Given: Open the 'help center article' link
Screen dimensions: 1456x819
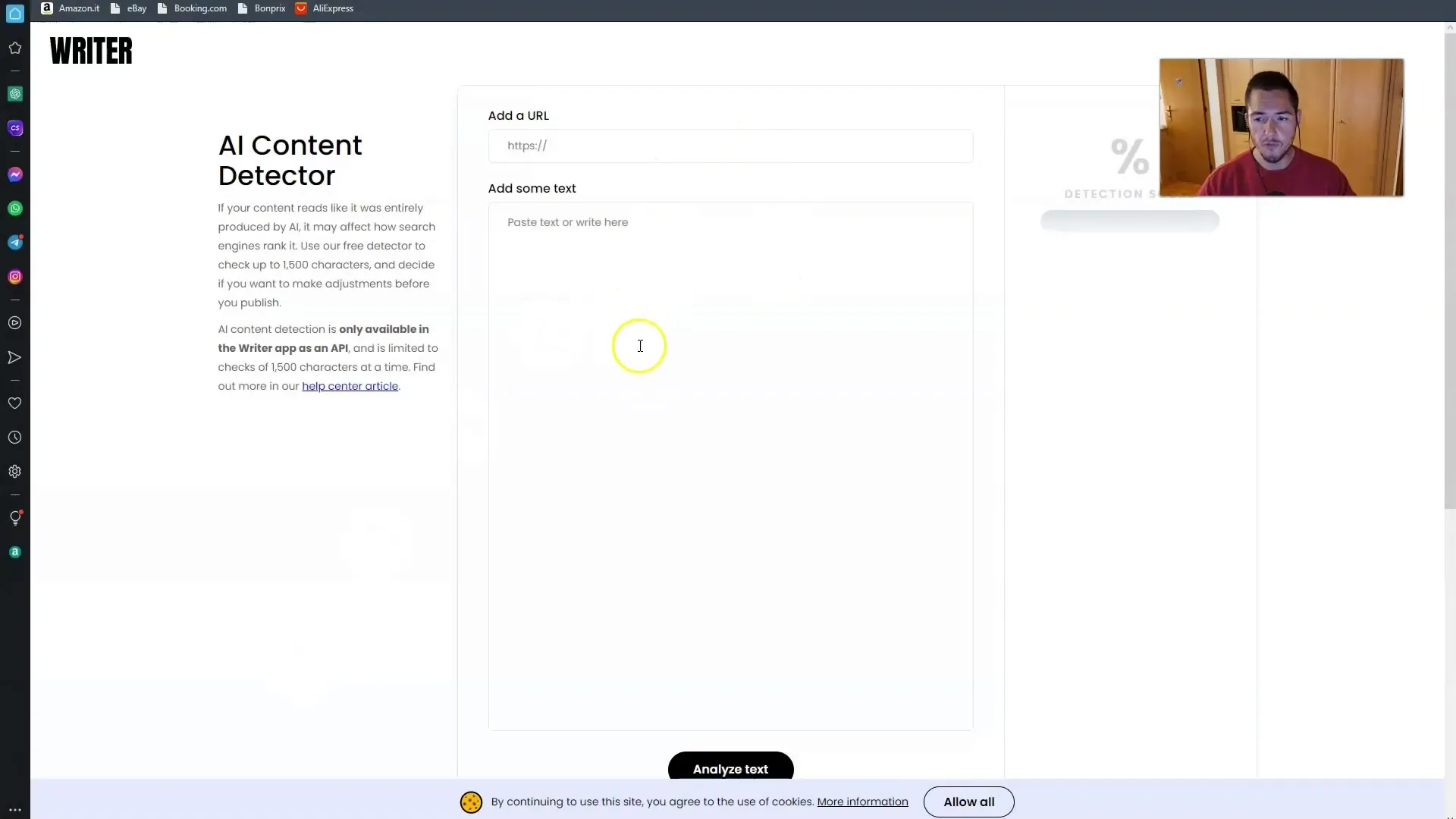Looking at the screenshot, I should 349,386.
